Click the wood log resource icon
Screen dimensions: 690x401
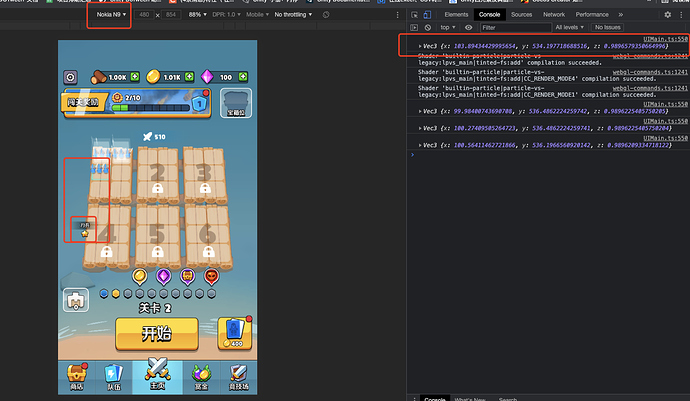[x=98, y=77]
